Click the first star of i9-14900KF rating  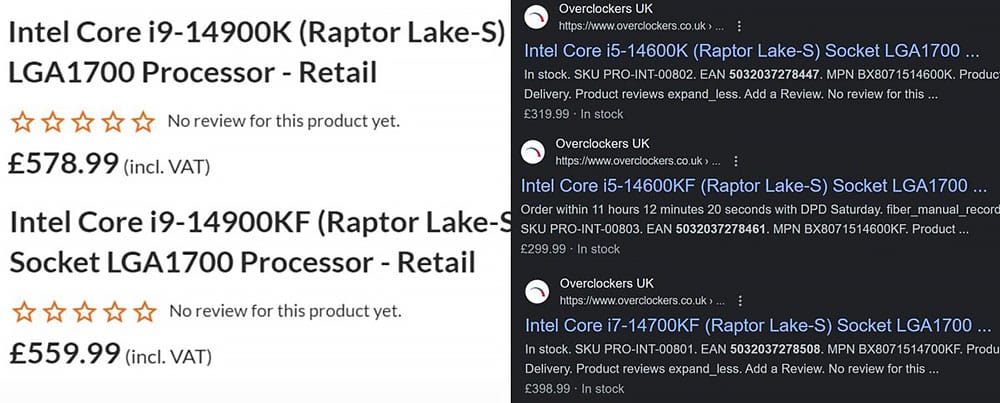click(x=24, y=312)
